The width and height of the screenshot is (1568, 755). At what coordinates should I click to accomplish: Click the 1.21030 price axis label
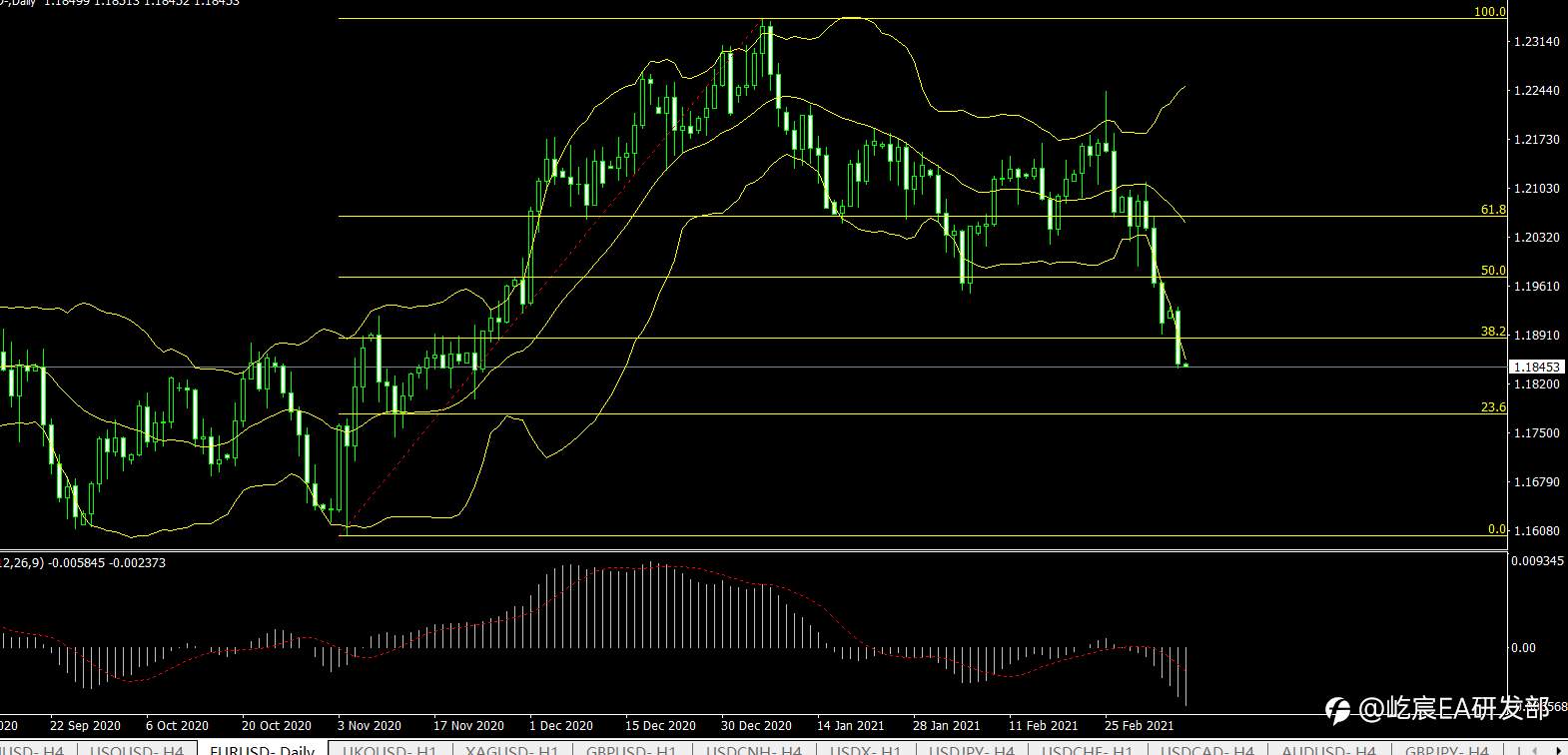1537,189
